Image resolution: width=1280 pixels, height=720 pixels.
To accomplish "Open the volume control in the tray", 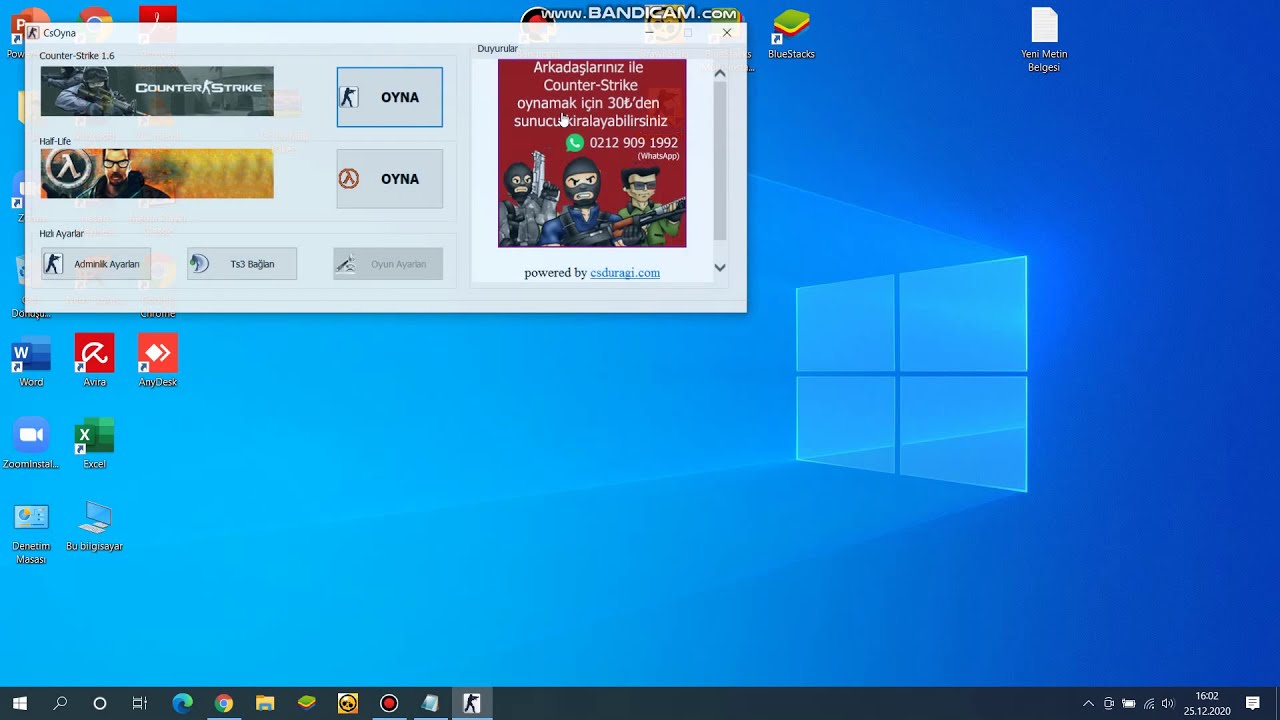I will click(x=1167, y=704).
